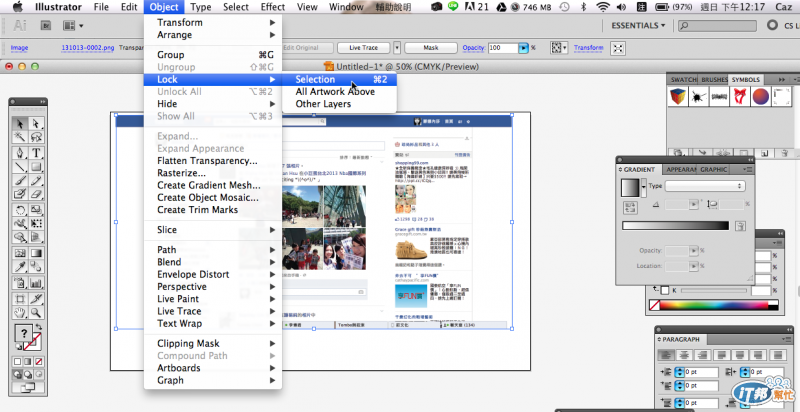Toggle Justify All Lines in Paragraph panel
Image resolution: width=800 pixels, height=412 pixels.
coord(778,355)
